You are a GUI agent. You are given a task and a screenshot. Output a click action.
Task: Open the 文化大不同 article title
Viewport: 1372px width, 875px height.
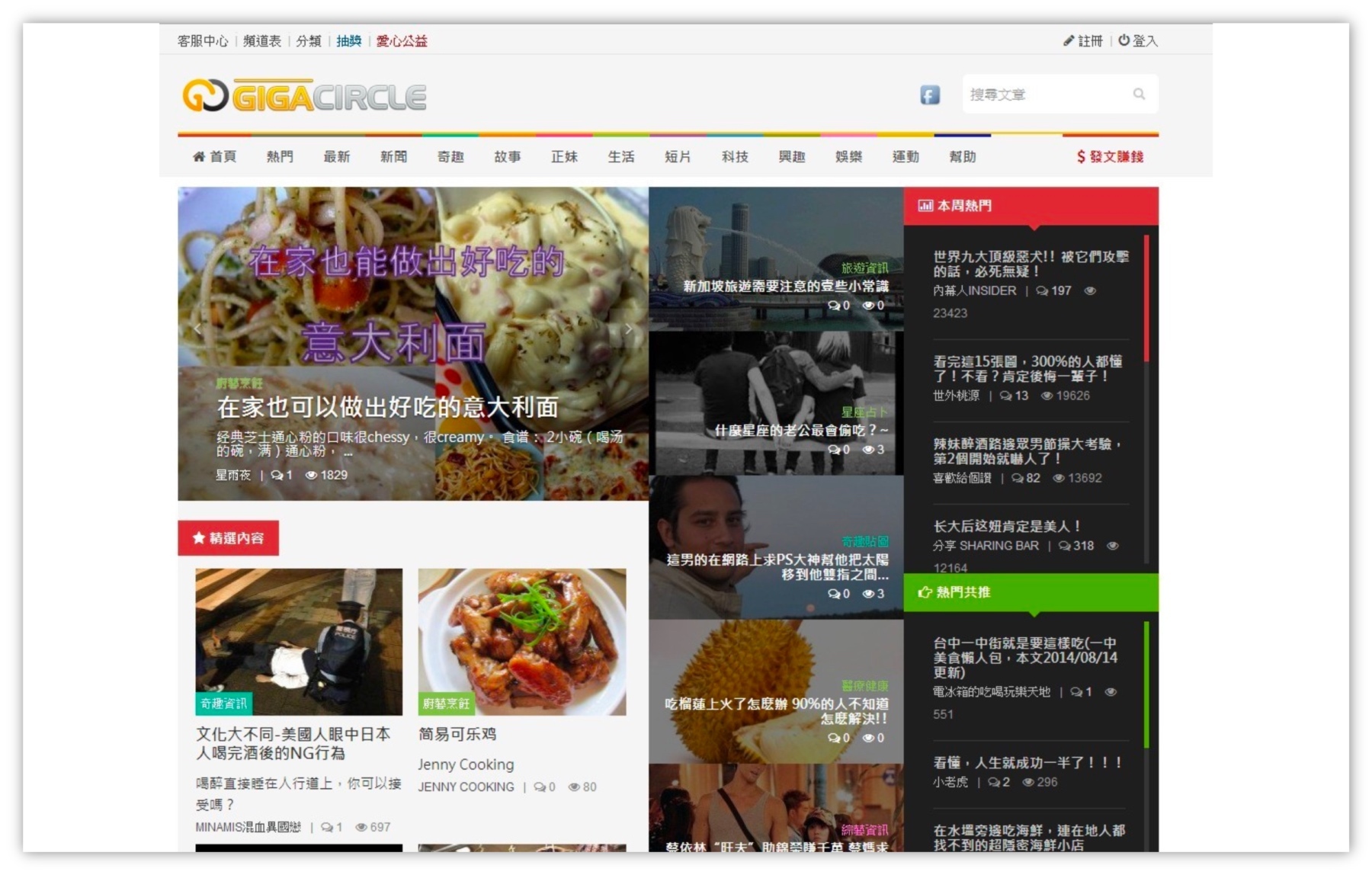point(293,744)
